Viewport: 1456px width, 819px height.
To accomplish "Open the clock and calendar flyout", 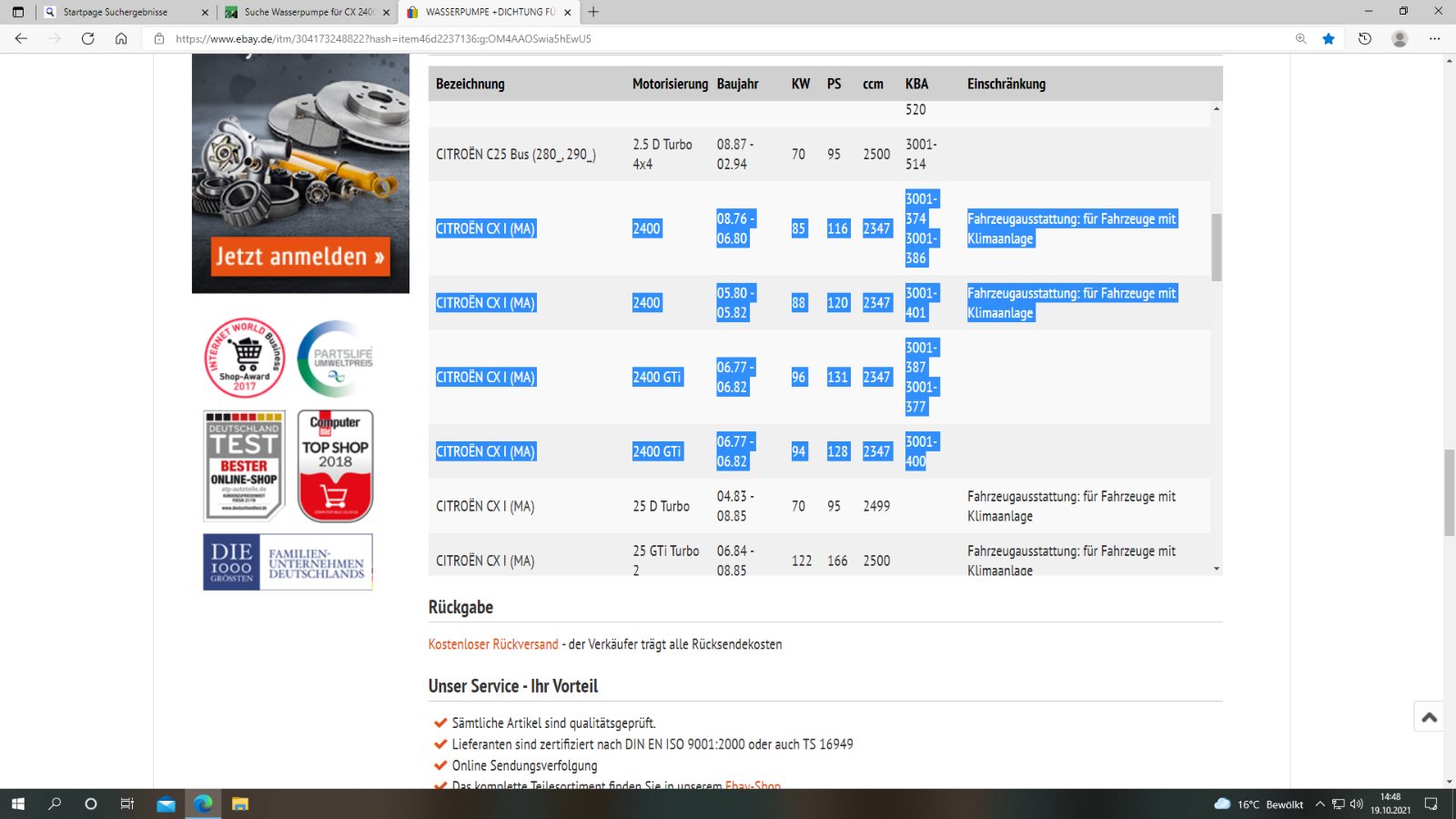I will pyautogui.click(x=1390, y=804).
